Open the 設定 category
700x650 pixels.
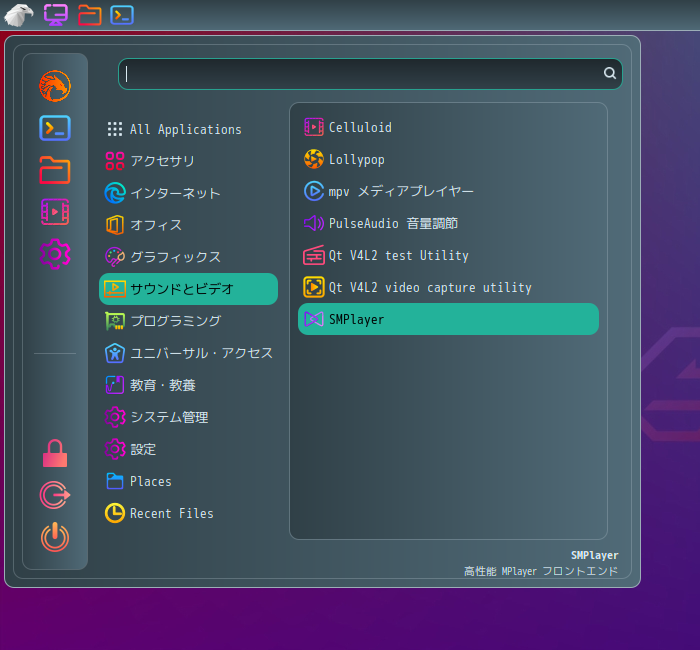(188, 449)
